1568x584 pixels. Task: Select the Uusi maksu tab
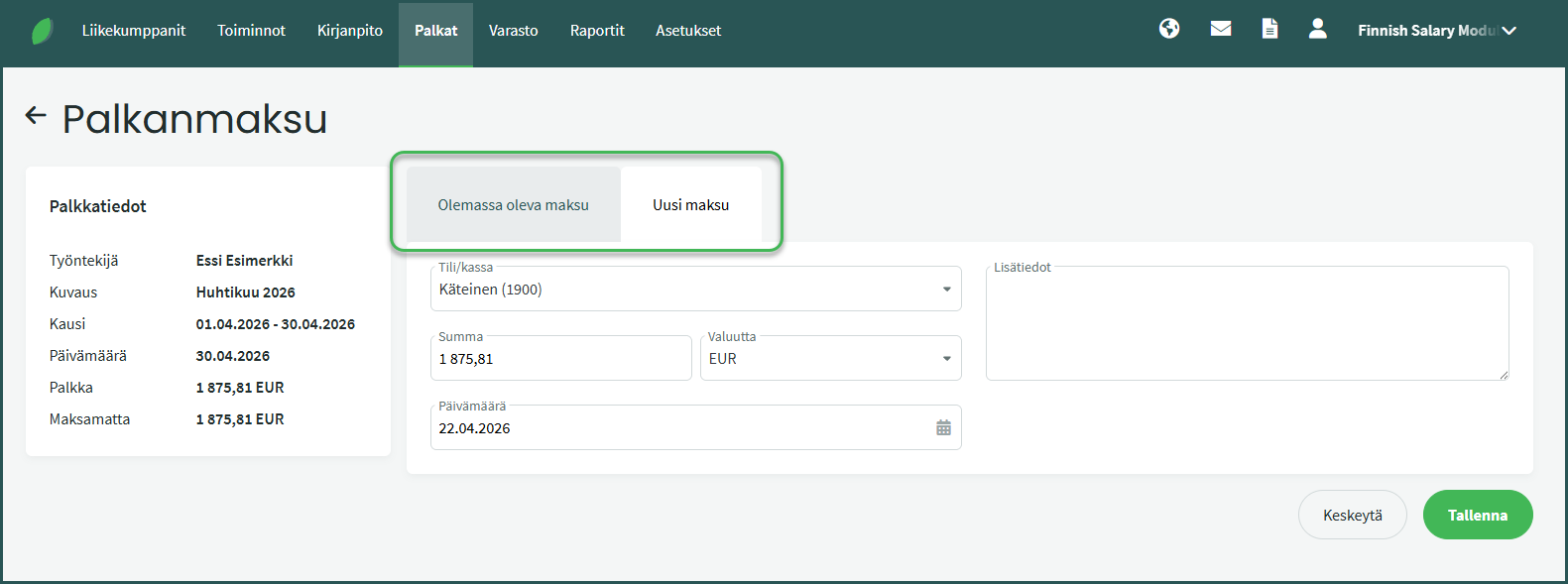pos(690,205)
